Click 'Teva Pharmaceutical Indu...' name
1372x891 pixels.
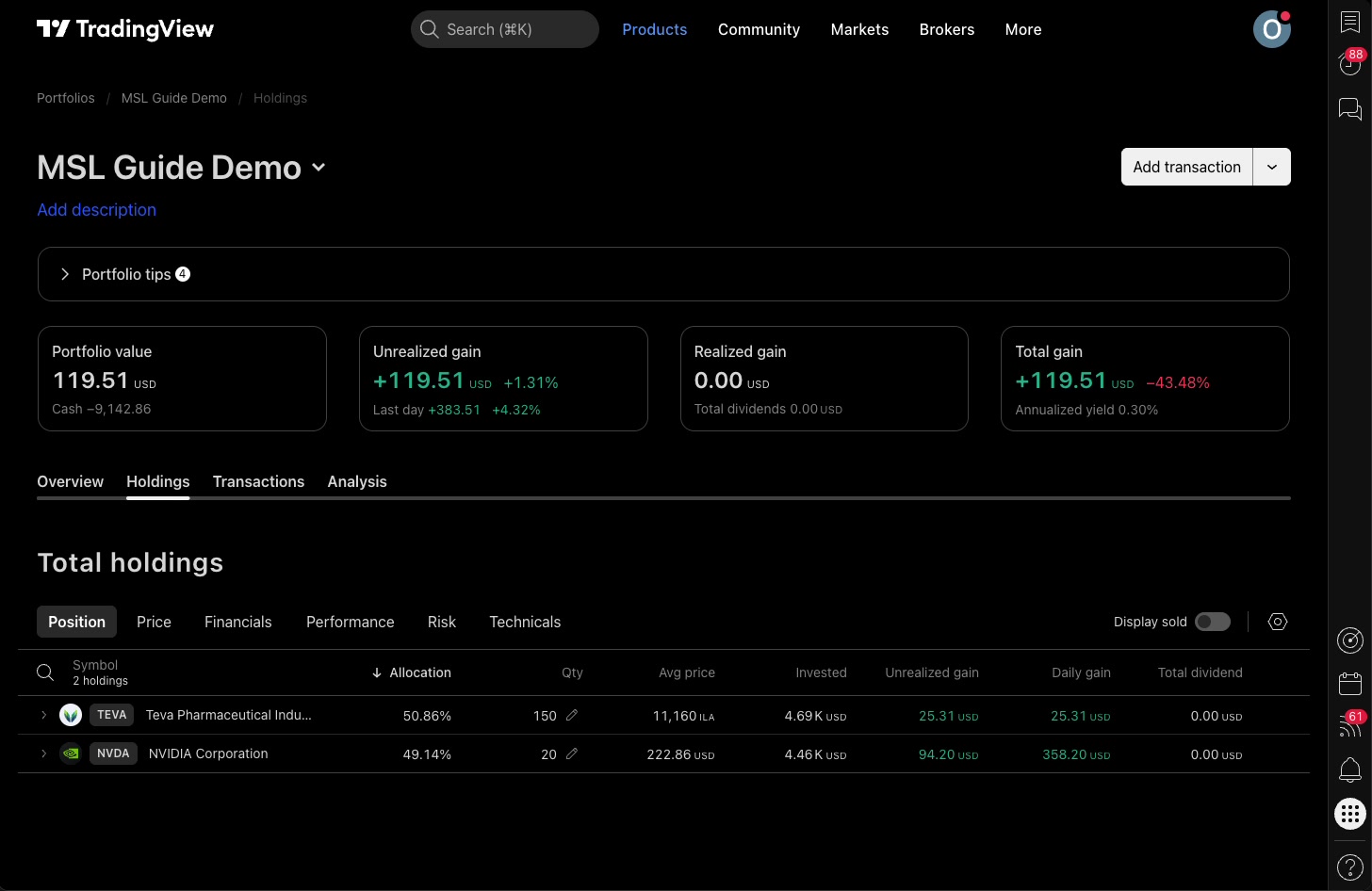click(x=229, y=715)
